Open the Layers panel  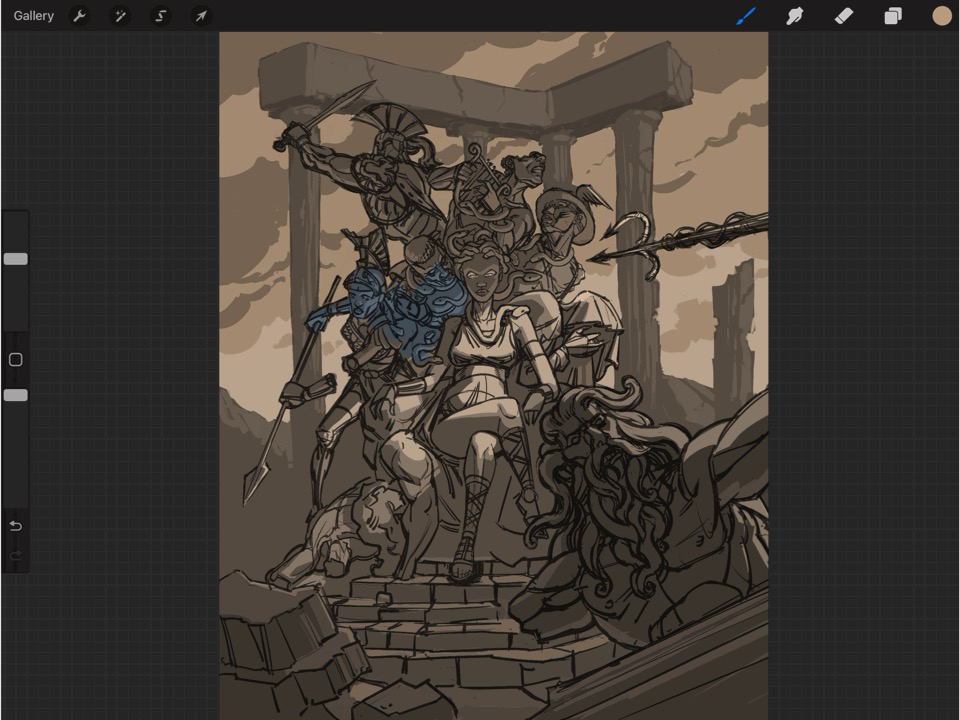click(893, 16)
